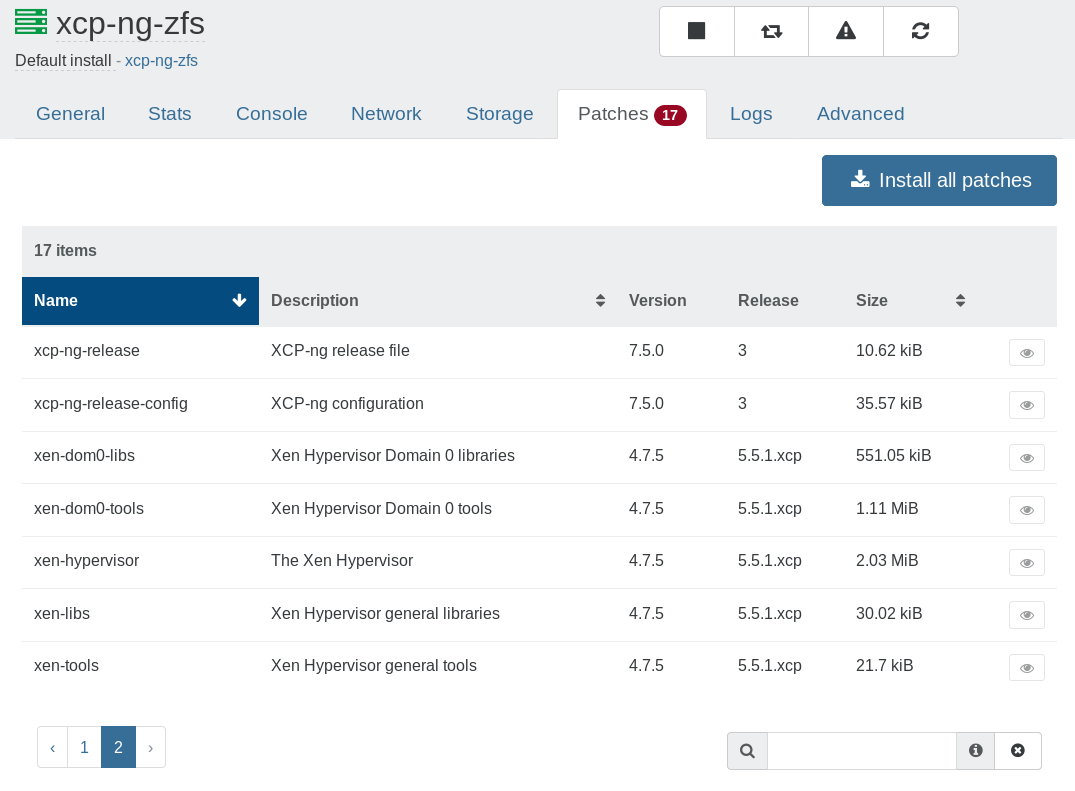Screen dimensions: 1075x791
Task: Click the 2.03 MiB size value
Action: tap(886, 561)
